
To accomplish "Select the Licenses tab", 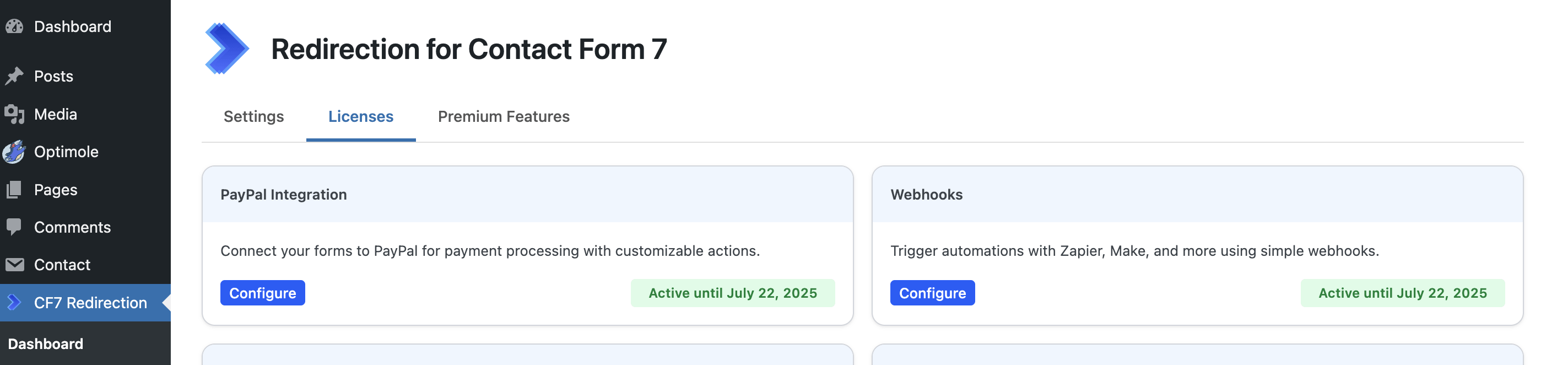I will pos(360,116).
